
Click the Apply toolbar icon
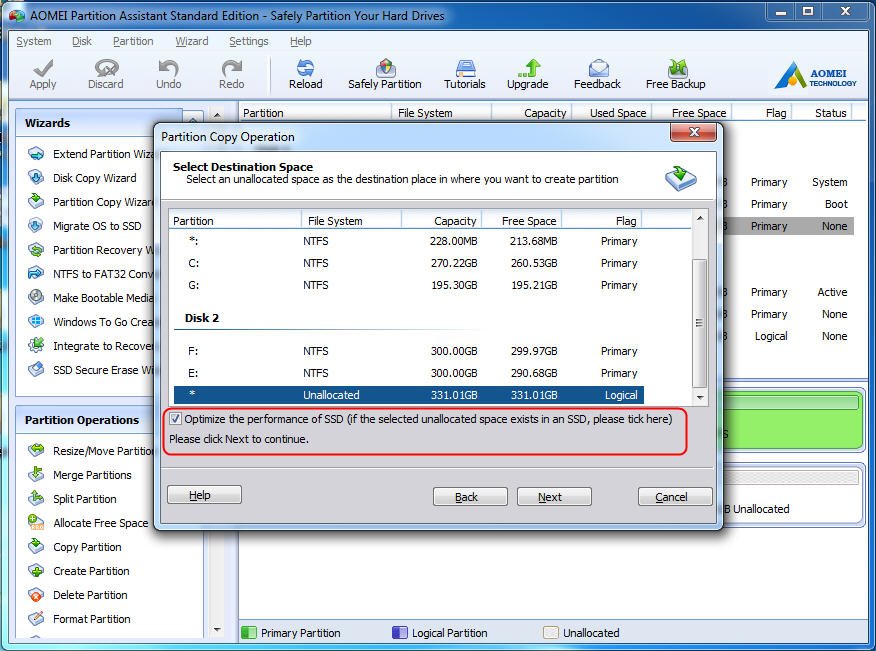(43, 75)
